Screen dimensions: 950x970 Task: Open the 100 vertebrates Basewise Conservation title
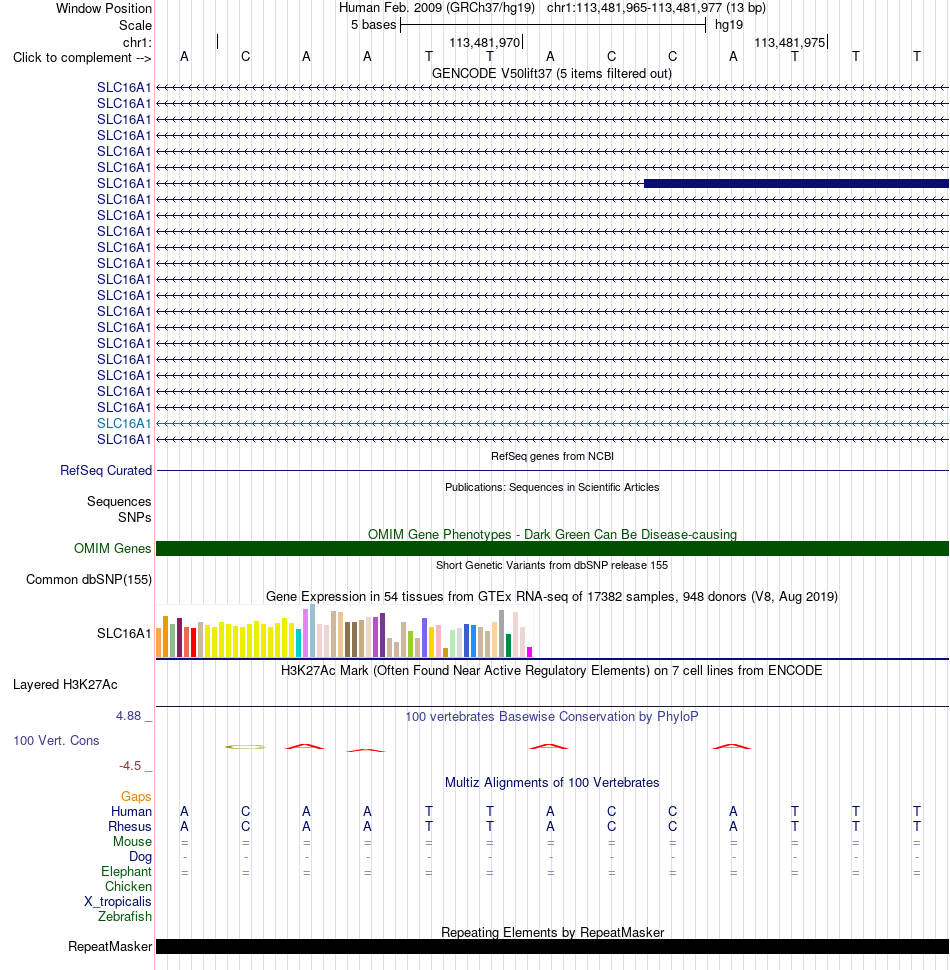pos(552,717)
